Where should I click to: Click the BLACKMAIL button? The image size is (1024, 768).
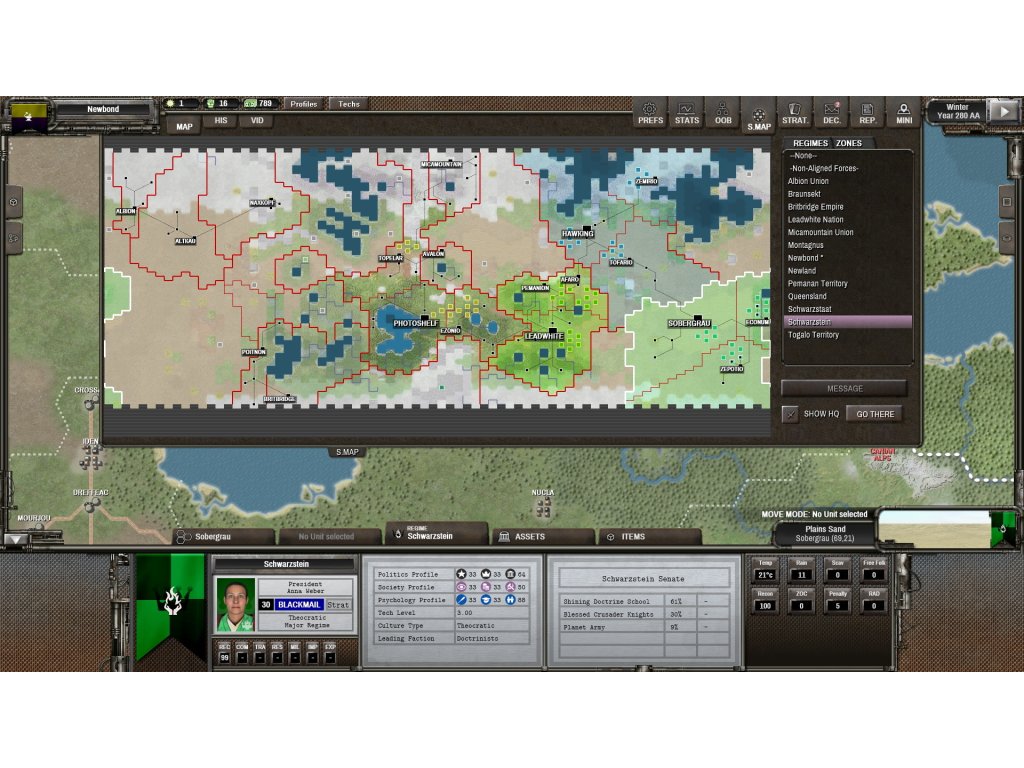pos(298,605)
